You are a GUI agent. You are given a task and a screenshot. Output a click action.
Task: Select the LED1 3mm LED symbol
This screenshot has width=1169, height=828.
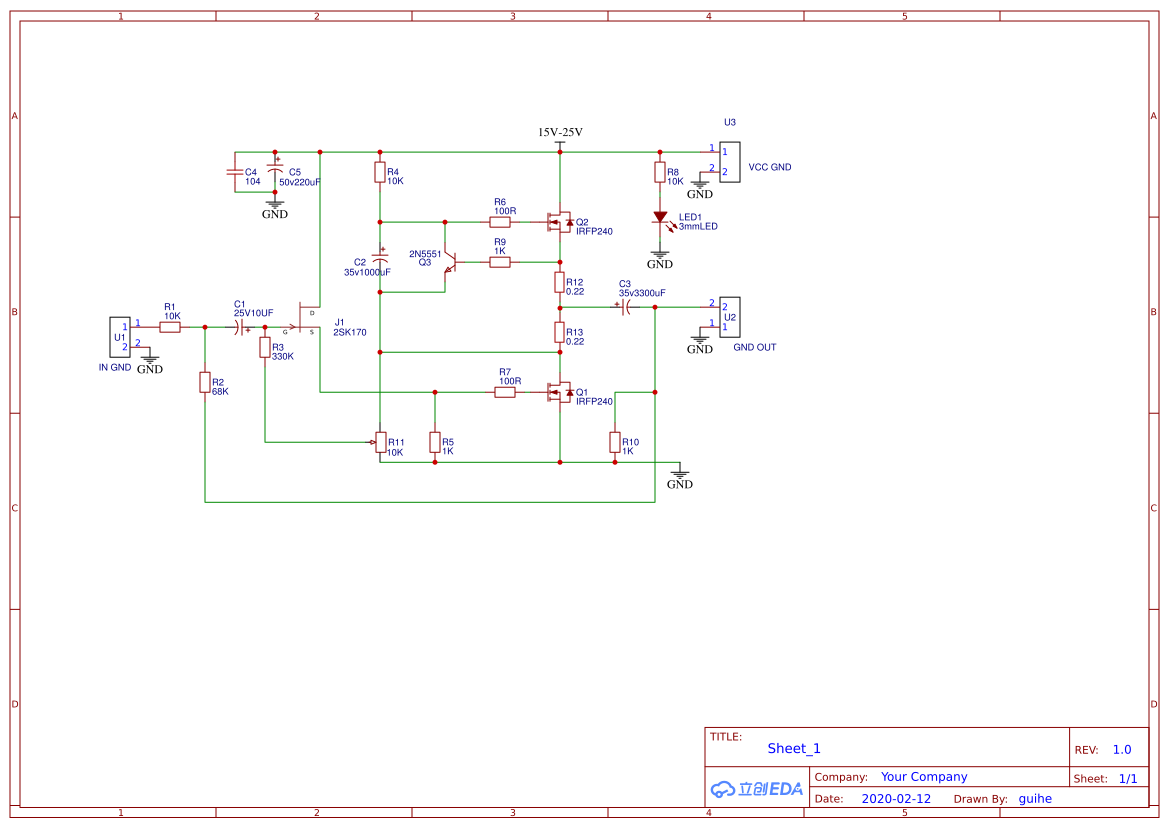(660, 217)
